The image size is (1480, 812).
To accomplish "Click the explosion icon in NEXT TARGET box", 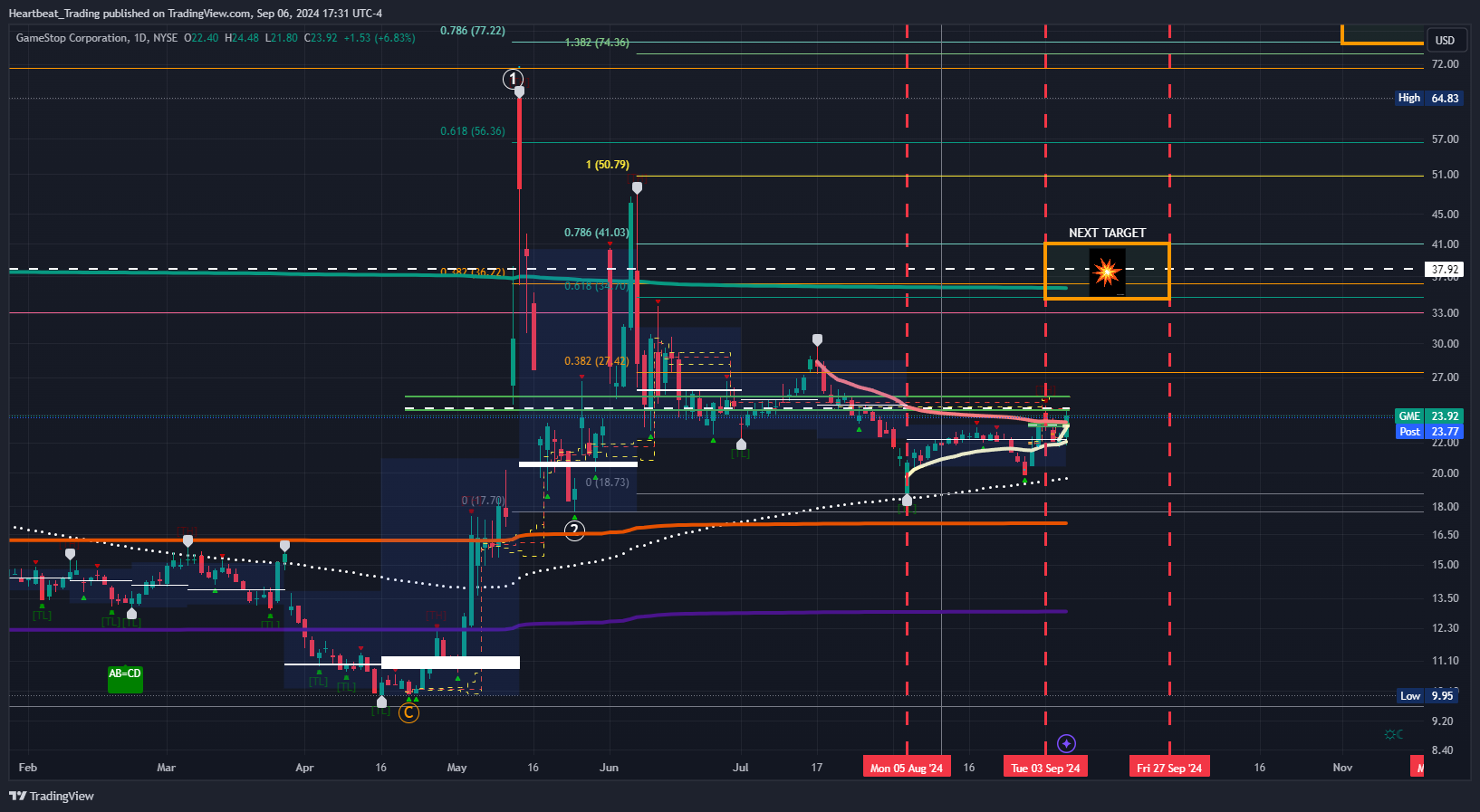I will pyautogui.click(x=1107, y=272).
